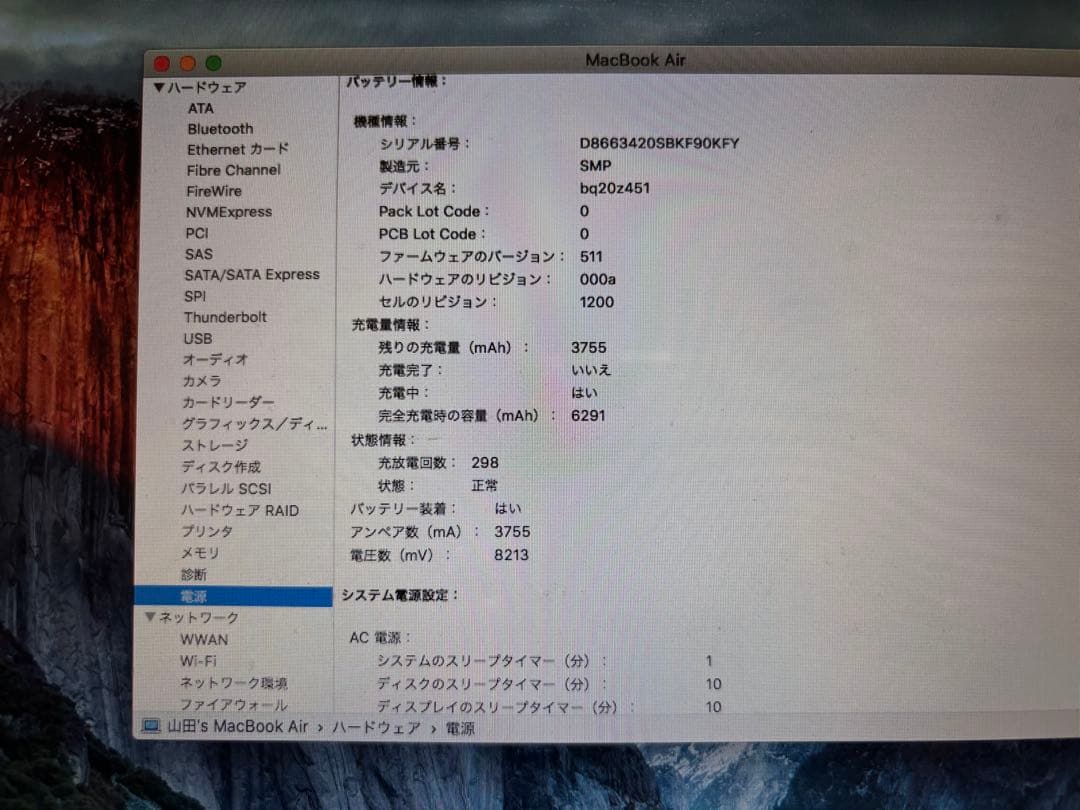Select カメラ in the hardware list
The image size is (1080, 810).
coord(203,381)
